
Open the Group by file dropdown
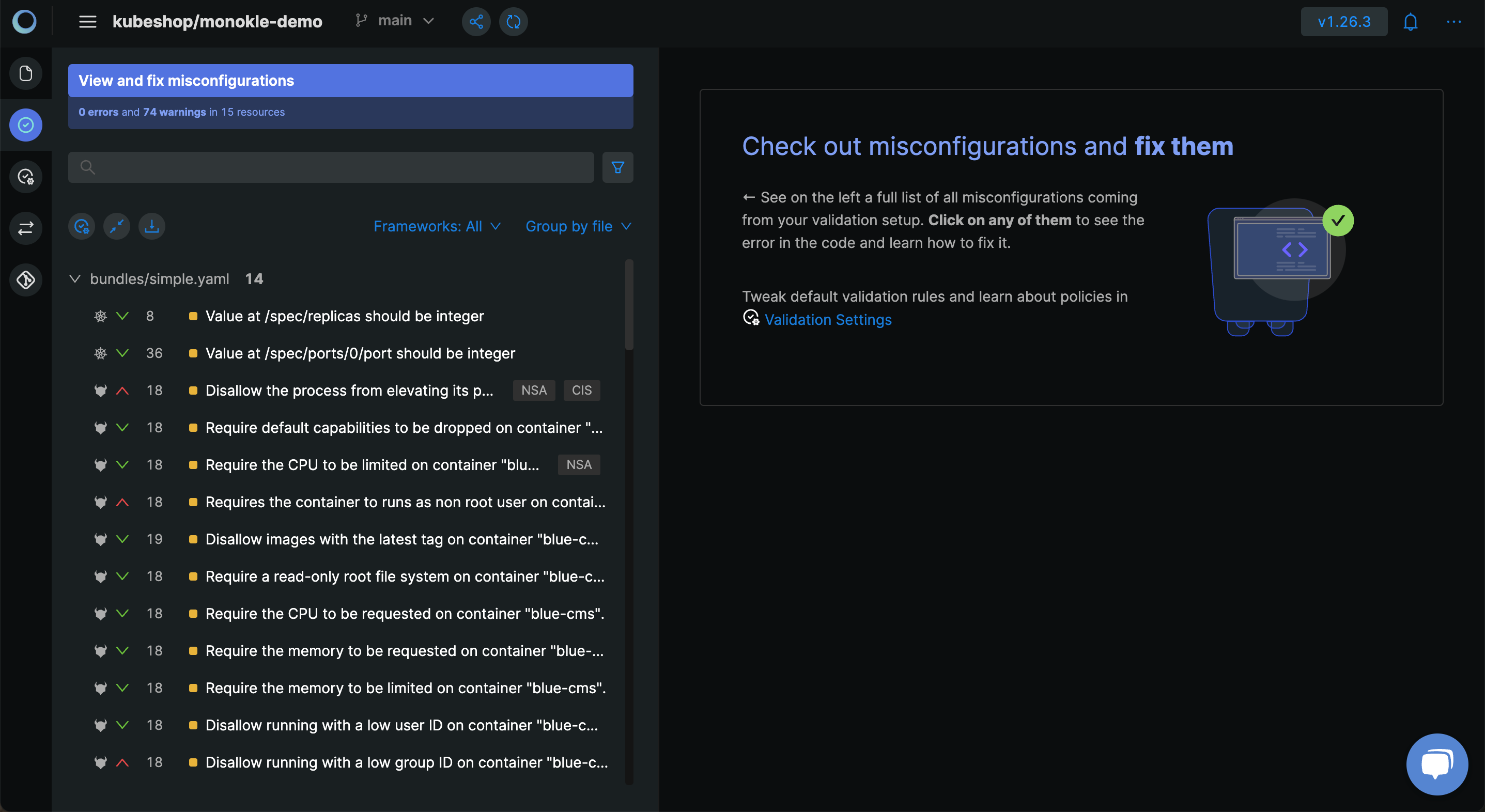(x=579, y=226)
